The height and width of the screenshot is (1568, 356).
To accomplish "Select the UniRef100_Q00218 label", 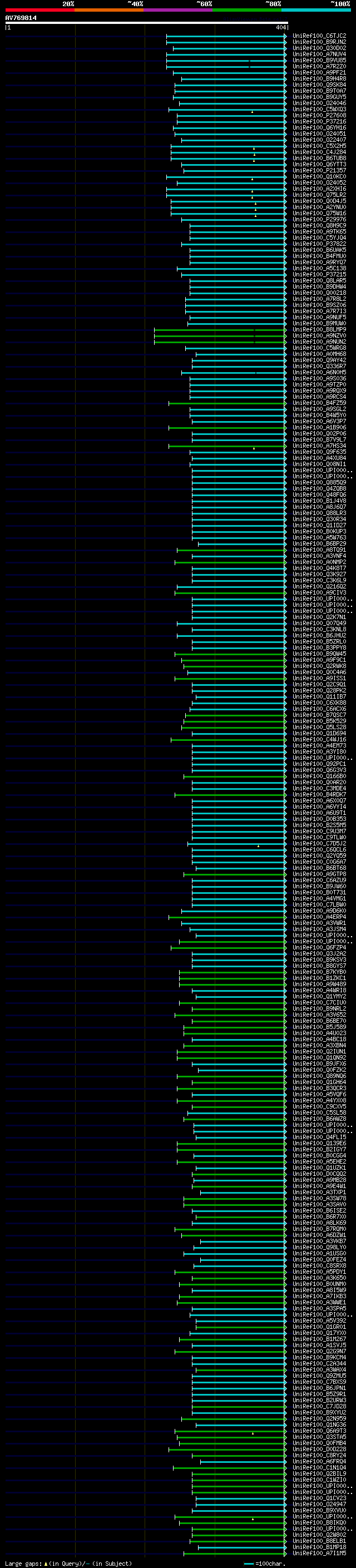I will [x=319, y=293].
